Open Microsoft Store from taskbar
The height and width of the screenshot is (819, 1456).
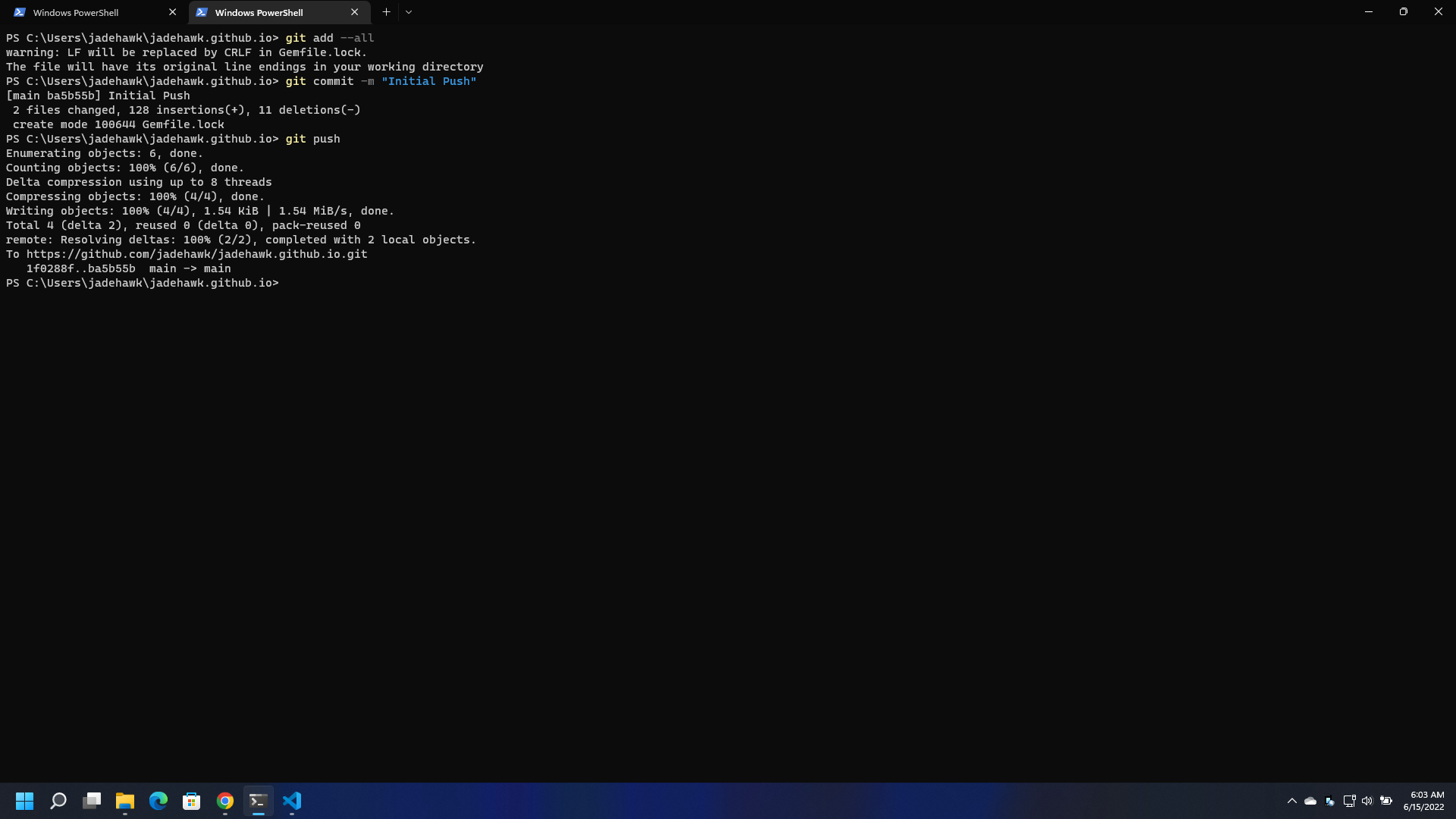pos(192,801)
